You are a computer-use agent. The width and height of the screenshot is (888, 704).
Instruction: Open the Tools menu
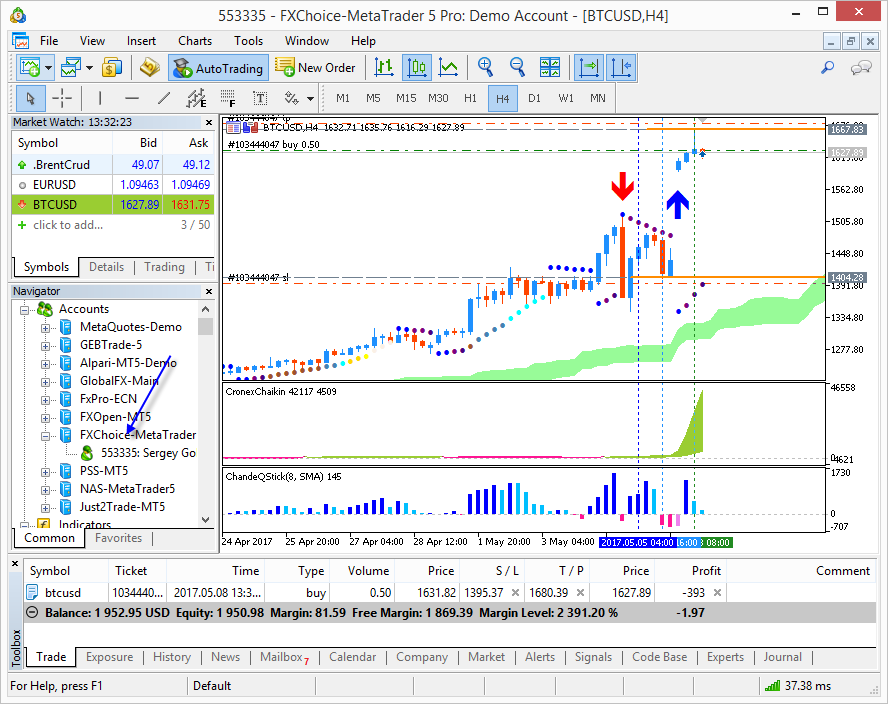pyautogui.click(x=249, y=41)
